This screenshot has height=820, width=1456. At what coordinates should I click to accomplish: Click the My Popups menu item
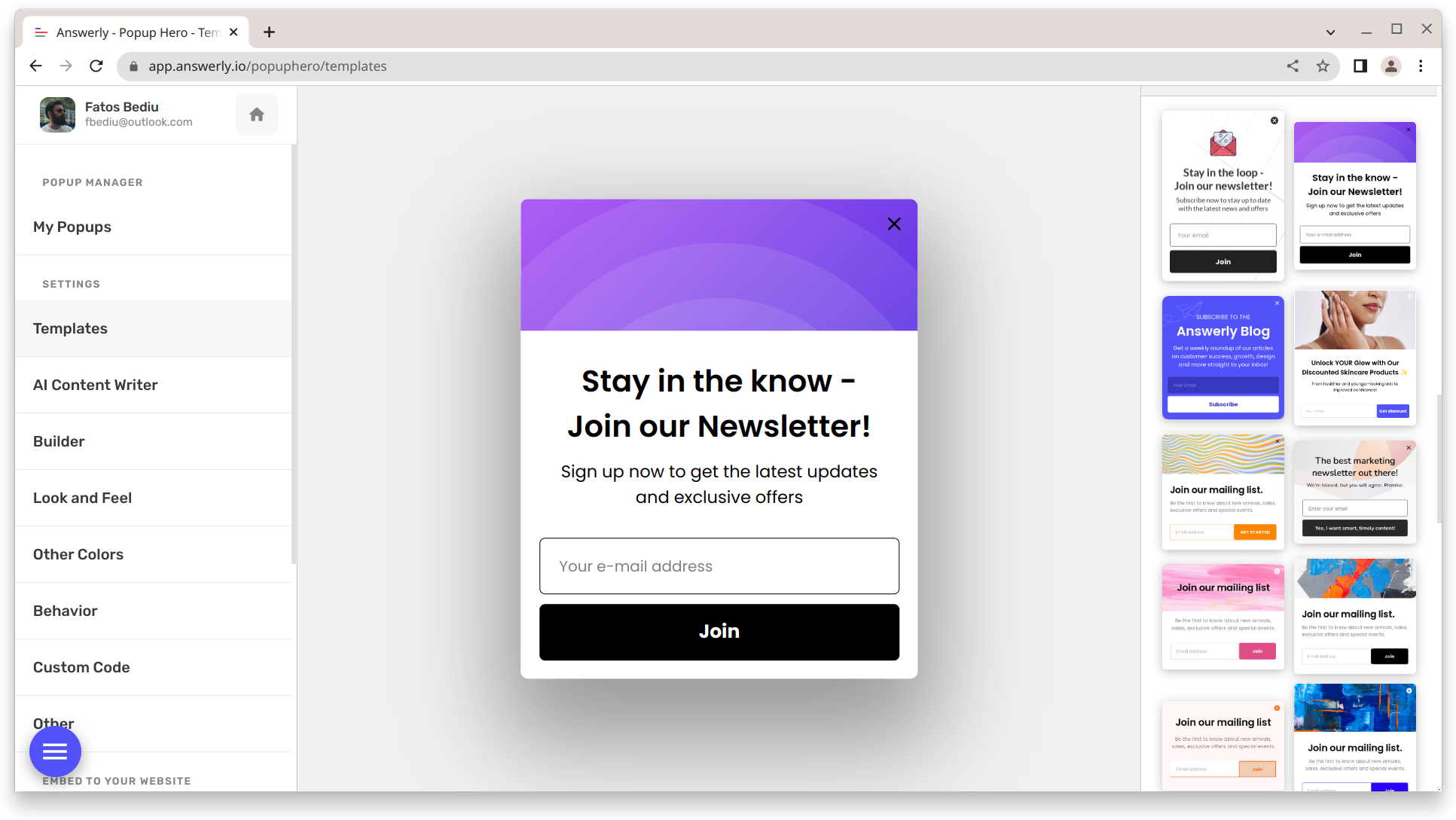coord(72,226)
